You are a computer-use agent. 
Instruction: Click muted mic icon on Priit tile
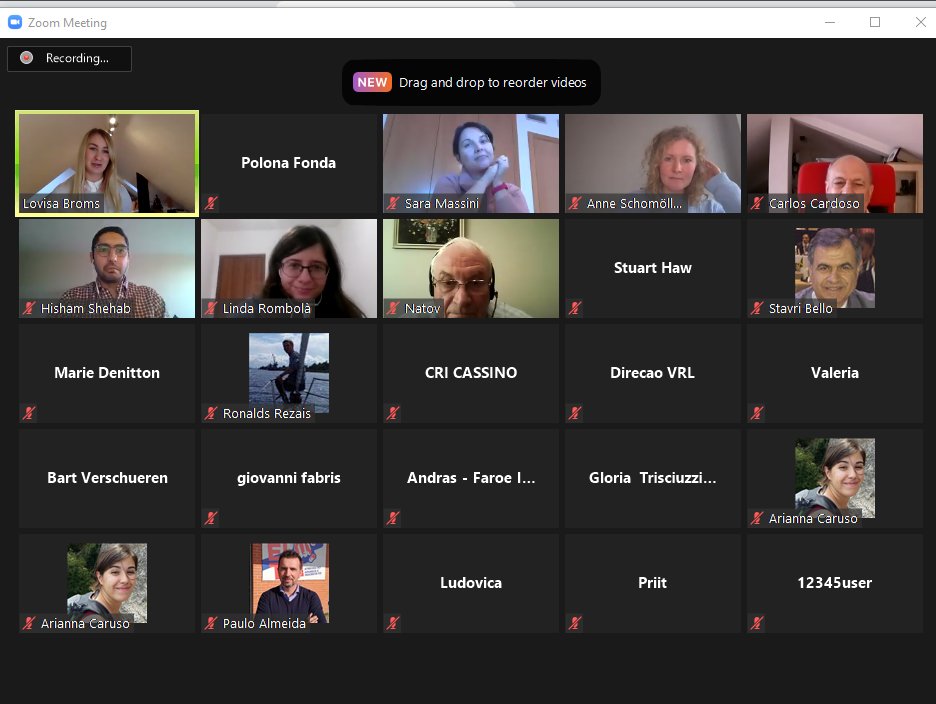coord(575,623)
